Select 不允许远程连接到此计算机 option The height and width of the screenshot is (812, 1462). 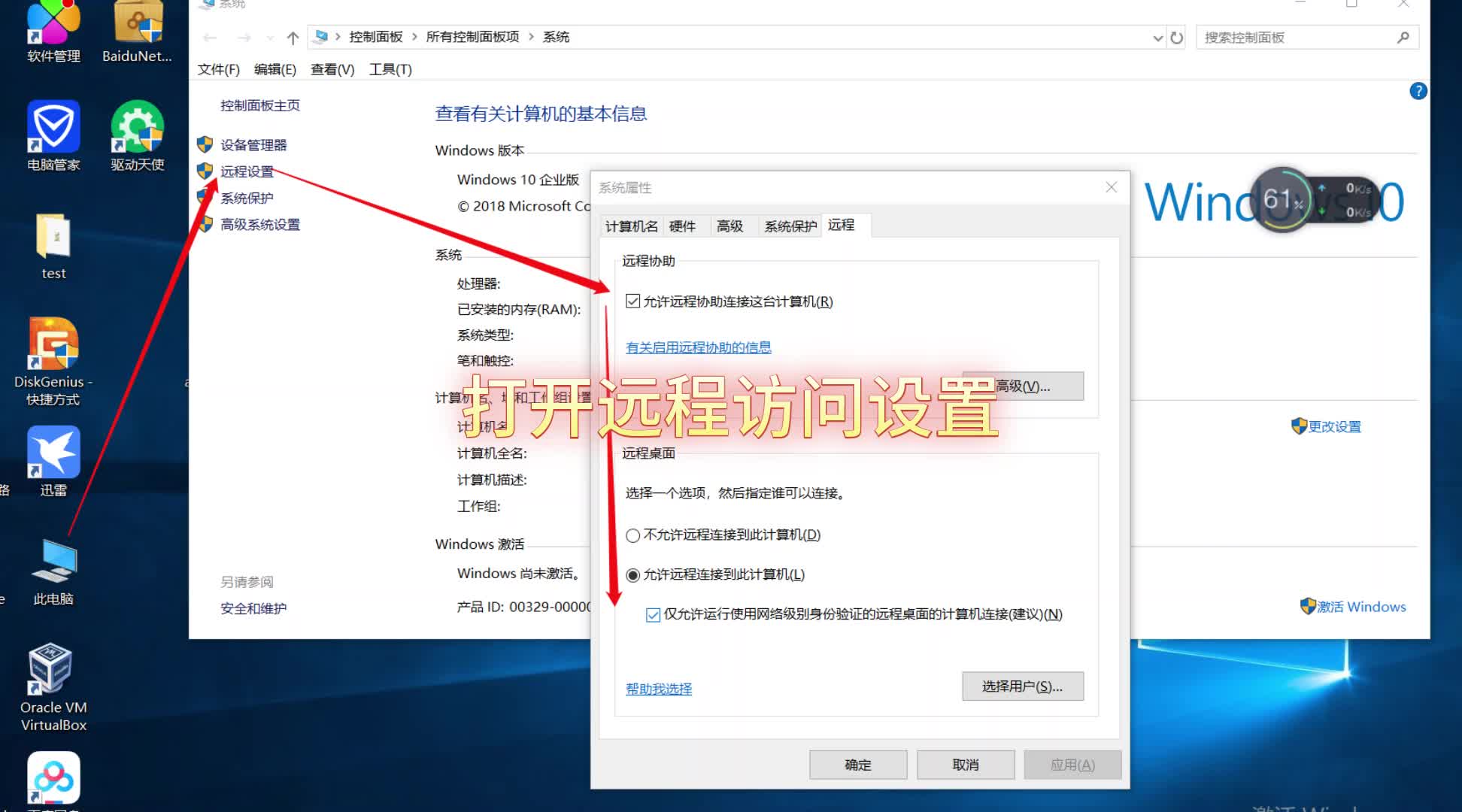tap(632, 535)
